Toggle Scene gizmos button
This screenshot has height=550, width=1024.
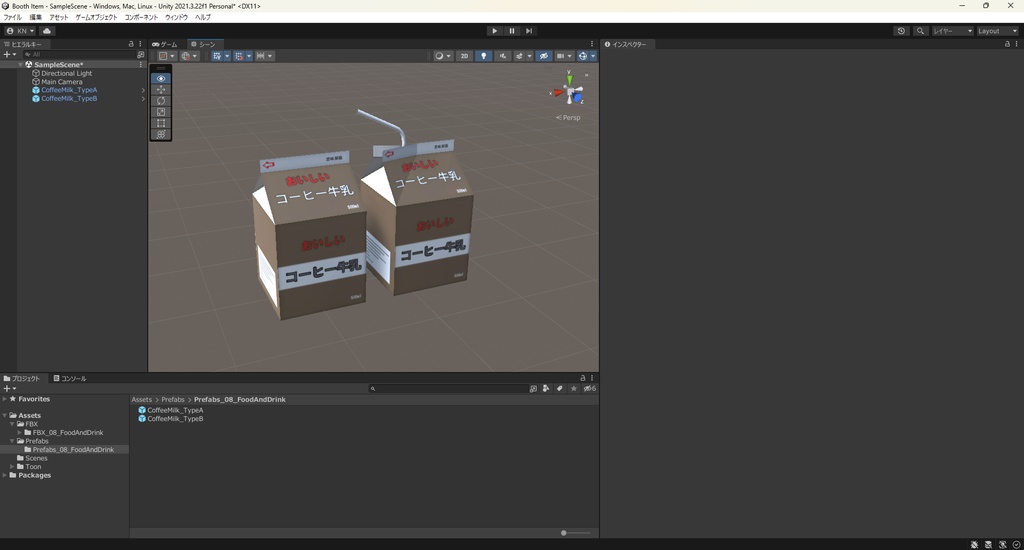pyautogui.click(x=583, y=56)
